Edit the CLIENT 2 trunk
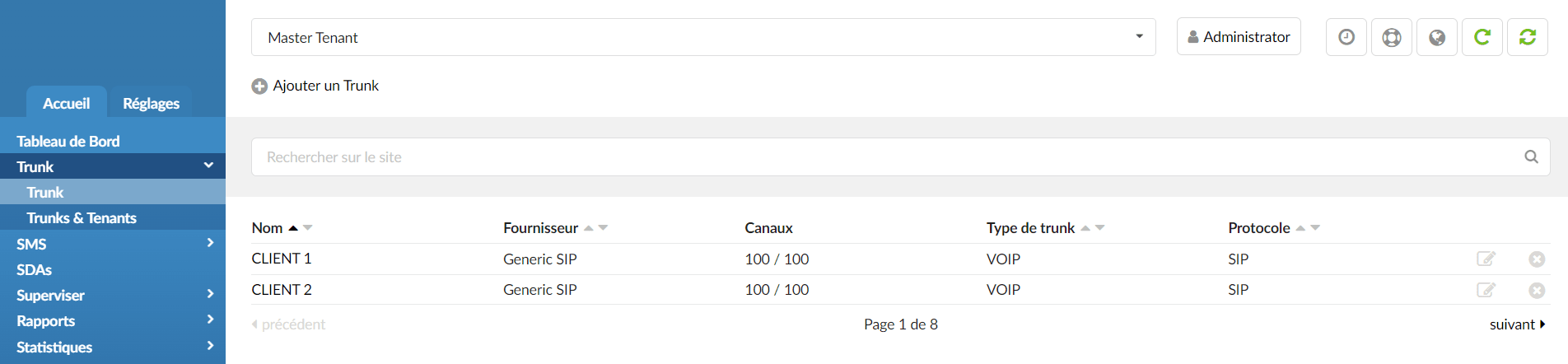Viewport: 1568px width, 364px height. click(x=1486, y=290)
